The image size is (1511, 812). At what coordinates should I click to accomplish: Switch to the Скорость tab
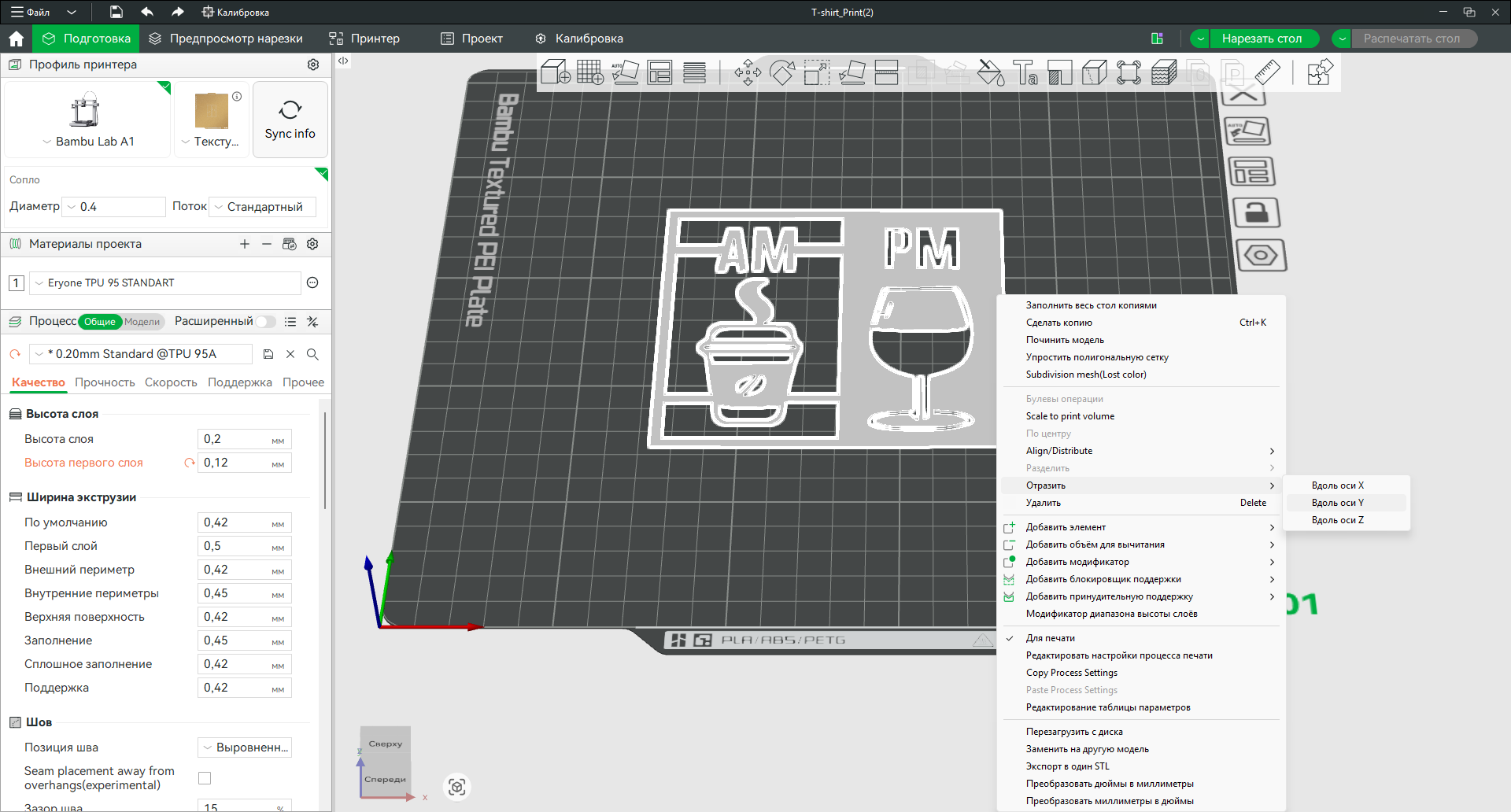coord(171,382)
